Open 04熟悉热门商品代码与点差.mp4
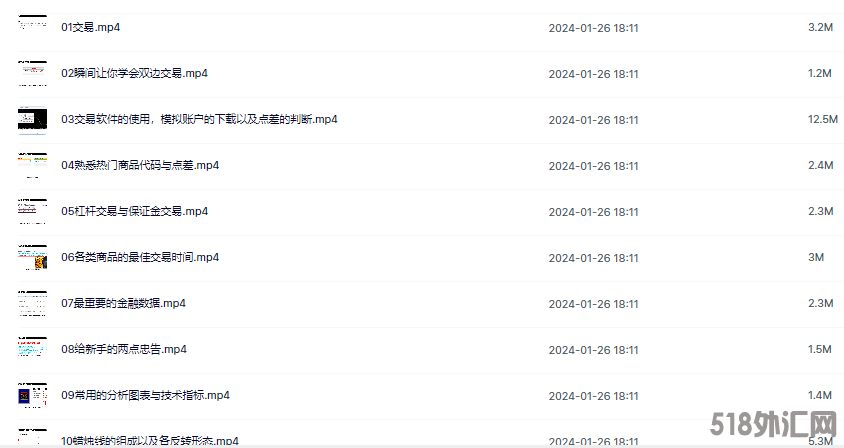Screen dimensions: 844x448 [140, 165]
